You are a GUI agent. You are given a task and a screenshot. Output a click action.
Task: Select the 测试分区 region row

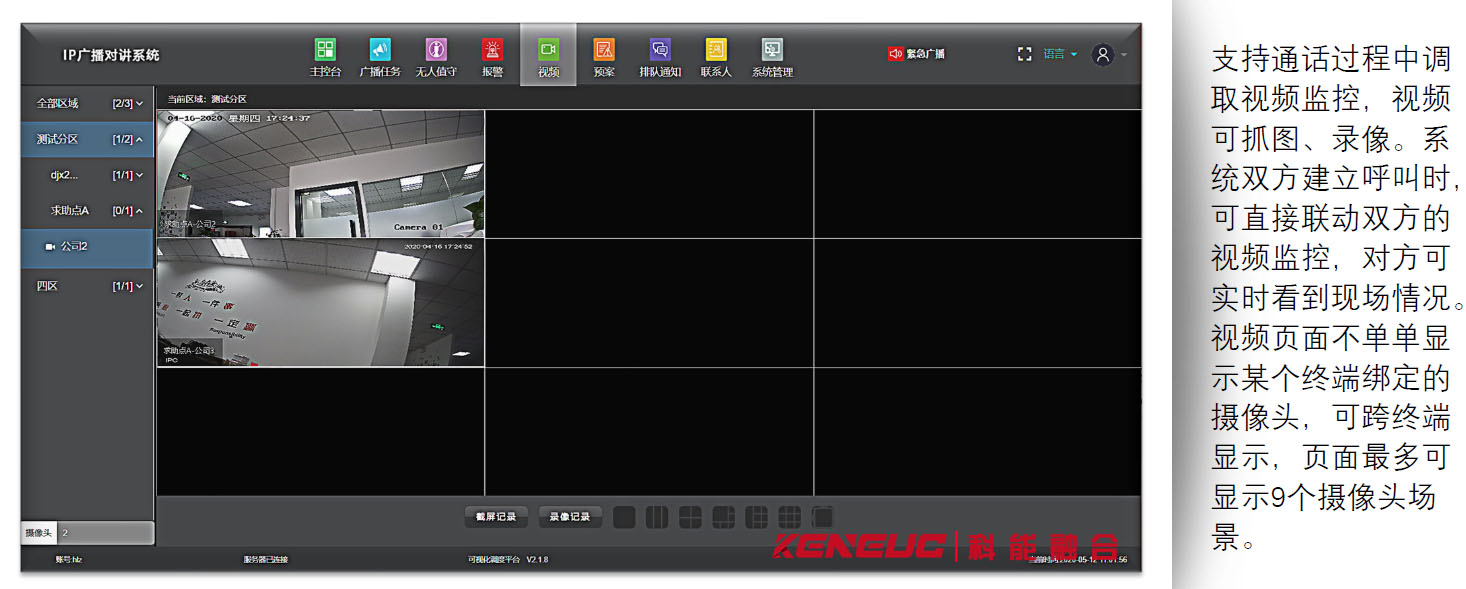point(87,139)
